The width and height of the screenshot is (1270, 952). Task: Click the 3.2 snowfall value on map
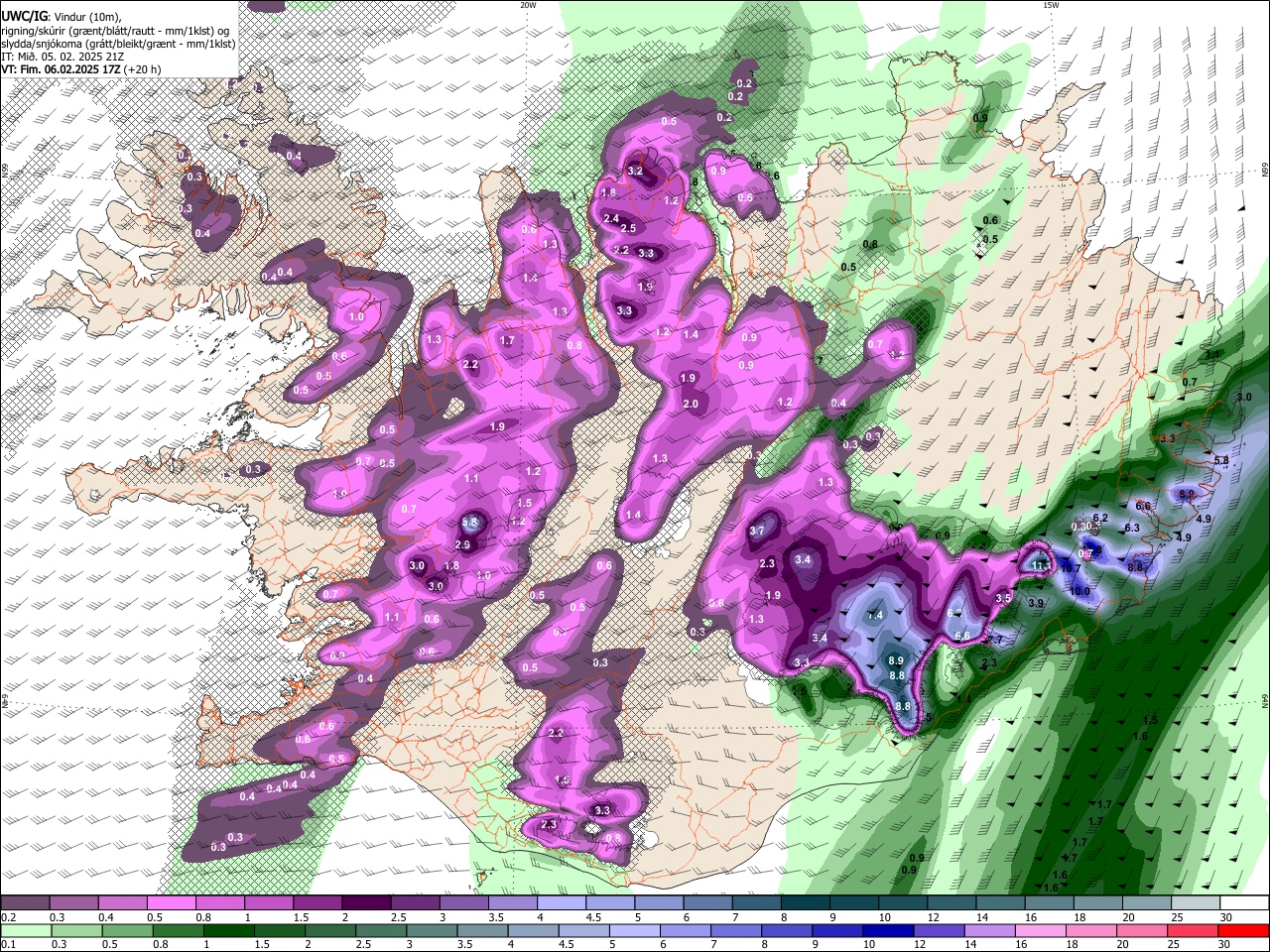[636, 172]
